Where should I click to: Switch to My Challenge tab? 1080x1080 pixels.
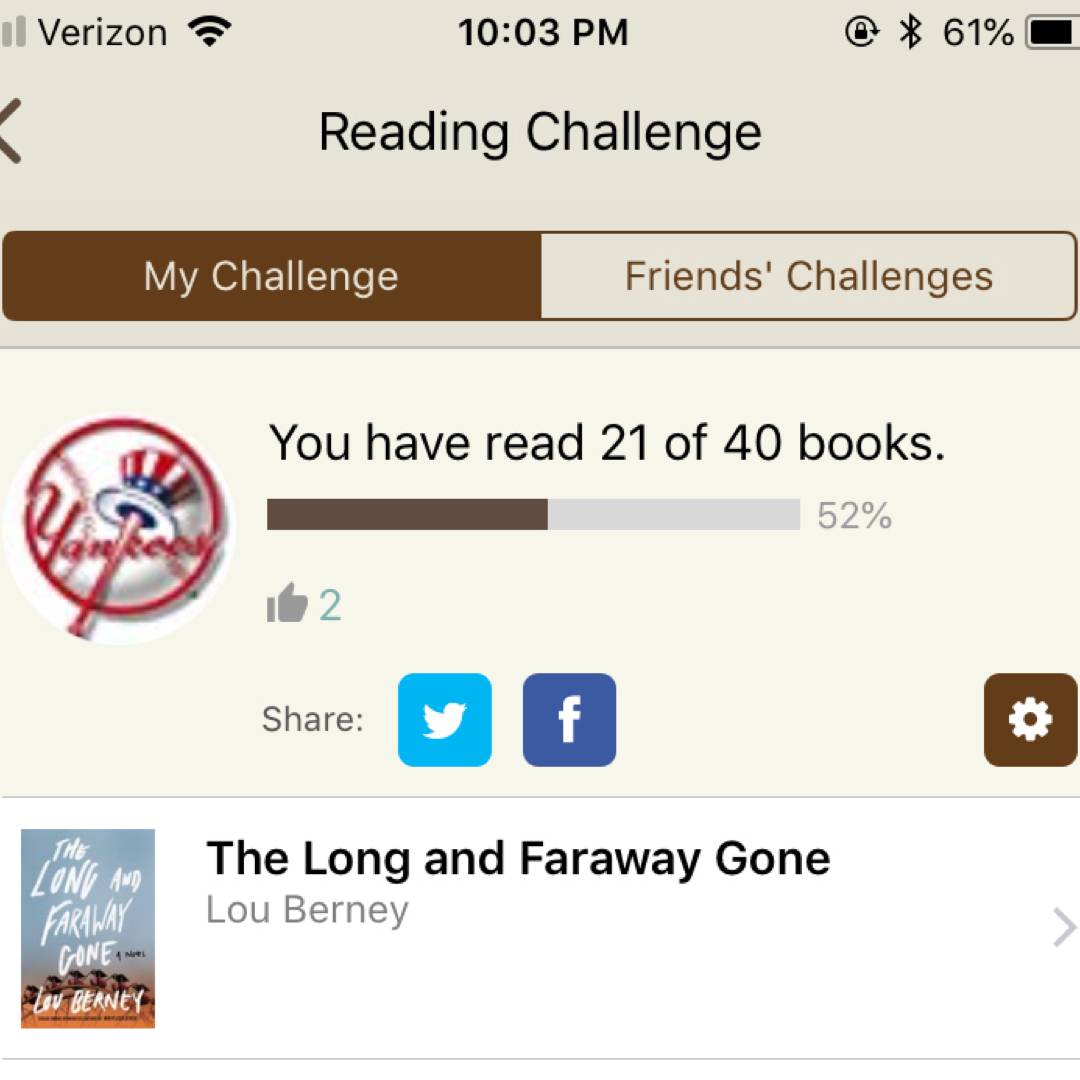pyautogui.click(x=271, y=276)
